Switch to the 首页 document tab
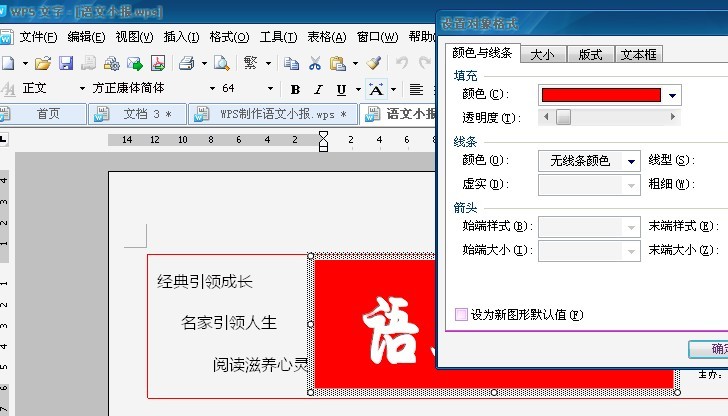The image size is (728, 416). tap(43, 114)
